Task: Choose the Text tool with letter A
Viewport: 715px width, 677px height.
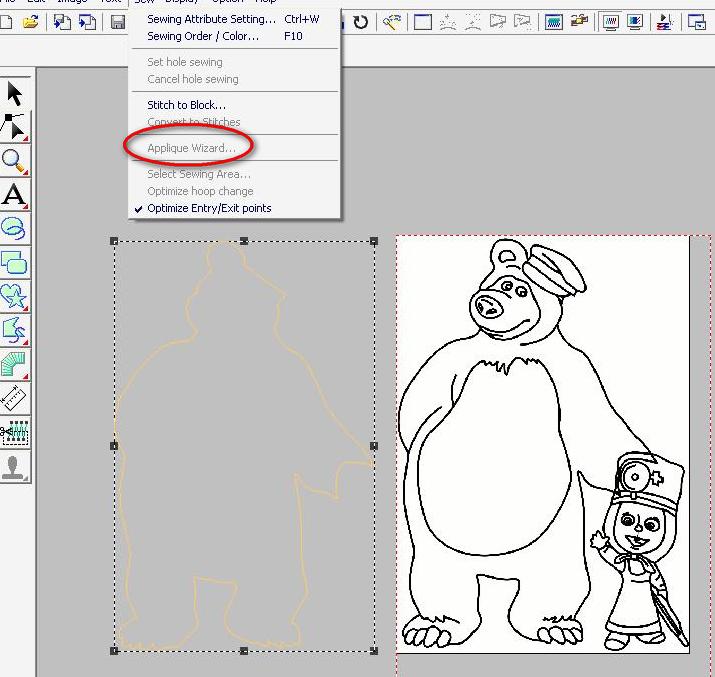Action: point(15,195)
